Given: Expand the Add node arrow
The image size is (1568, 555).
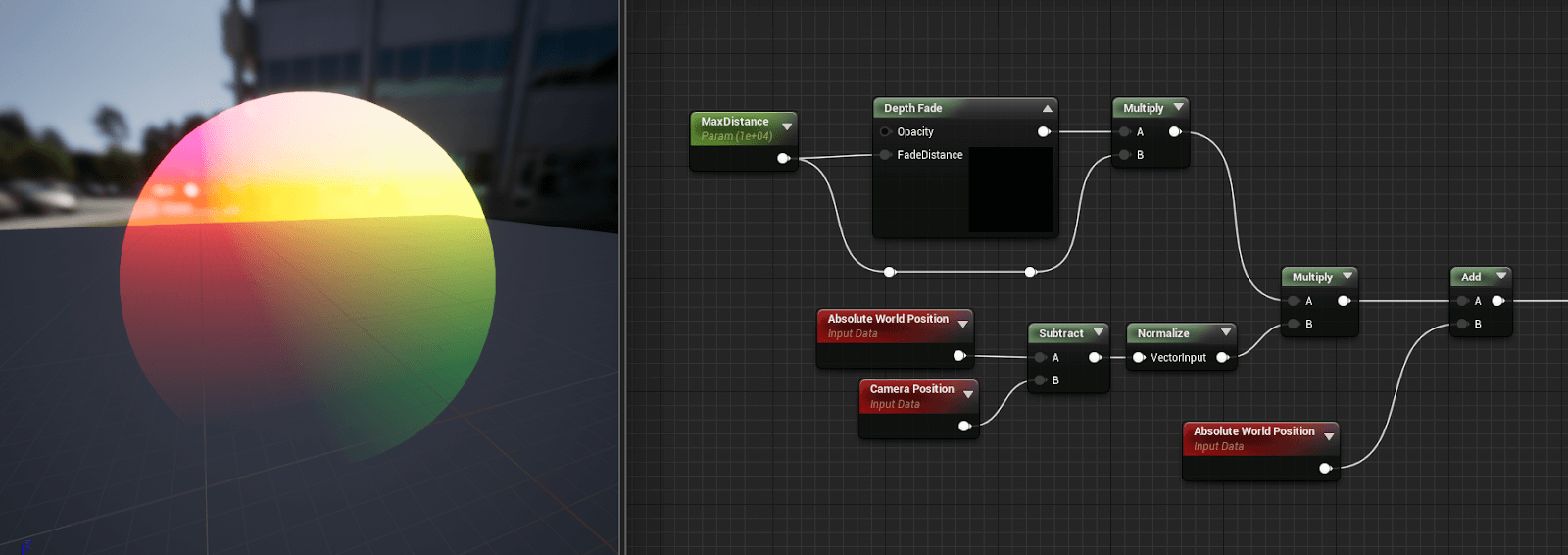Looking at the screenshot, I should click(1500, 277).
